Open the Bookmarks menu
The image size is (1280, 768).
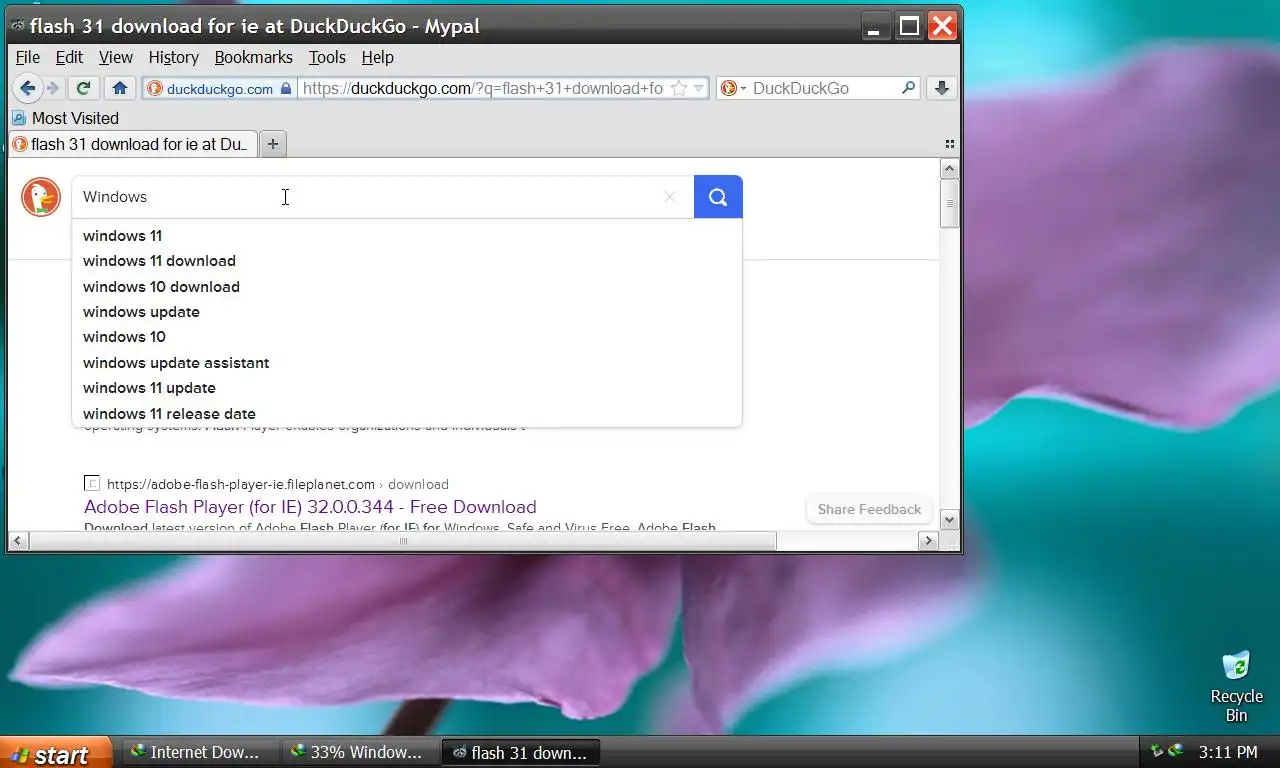click(254, 57)
